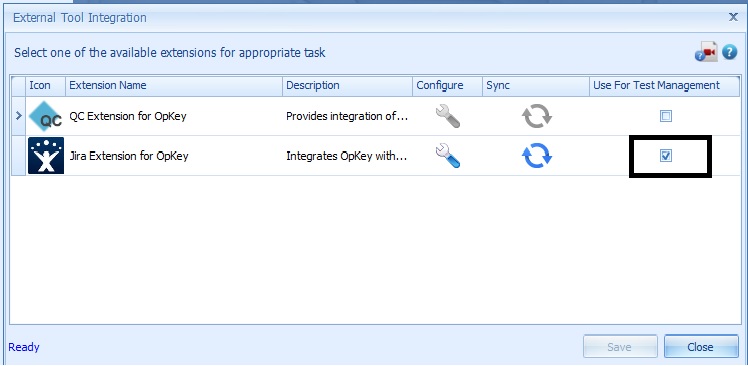748x366 pixels.
Task: Uncheck Jira Extension test management checkbox
Action: pyautogui.click(x=666, y=156)
